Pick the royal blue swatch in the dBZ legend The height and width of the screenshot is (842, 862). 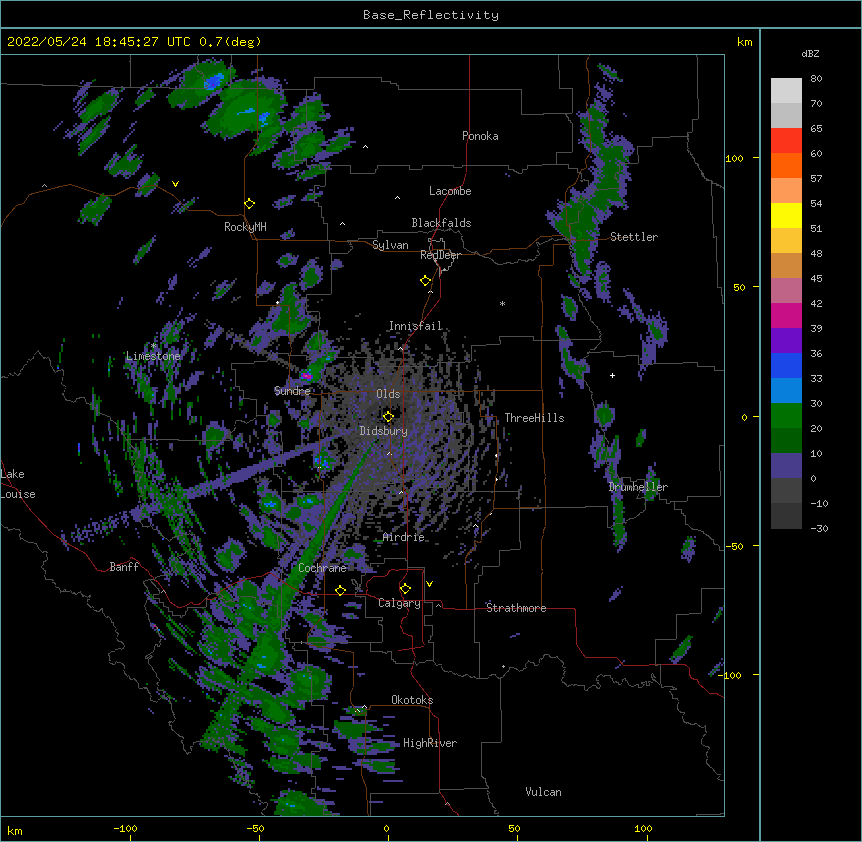pyautogui.click(x=786, y=365)
